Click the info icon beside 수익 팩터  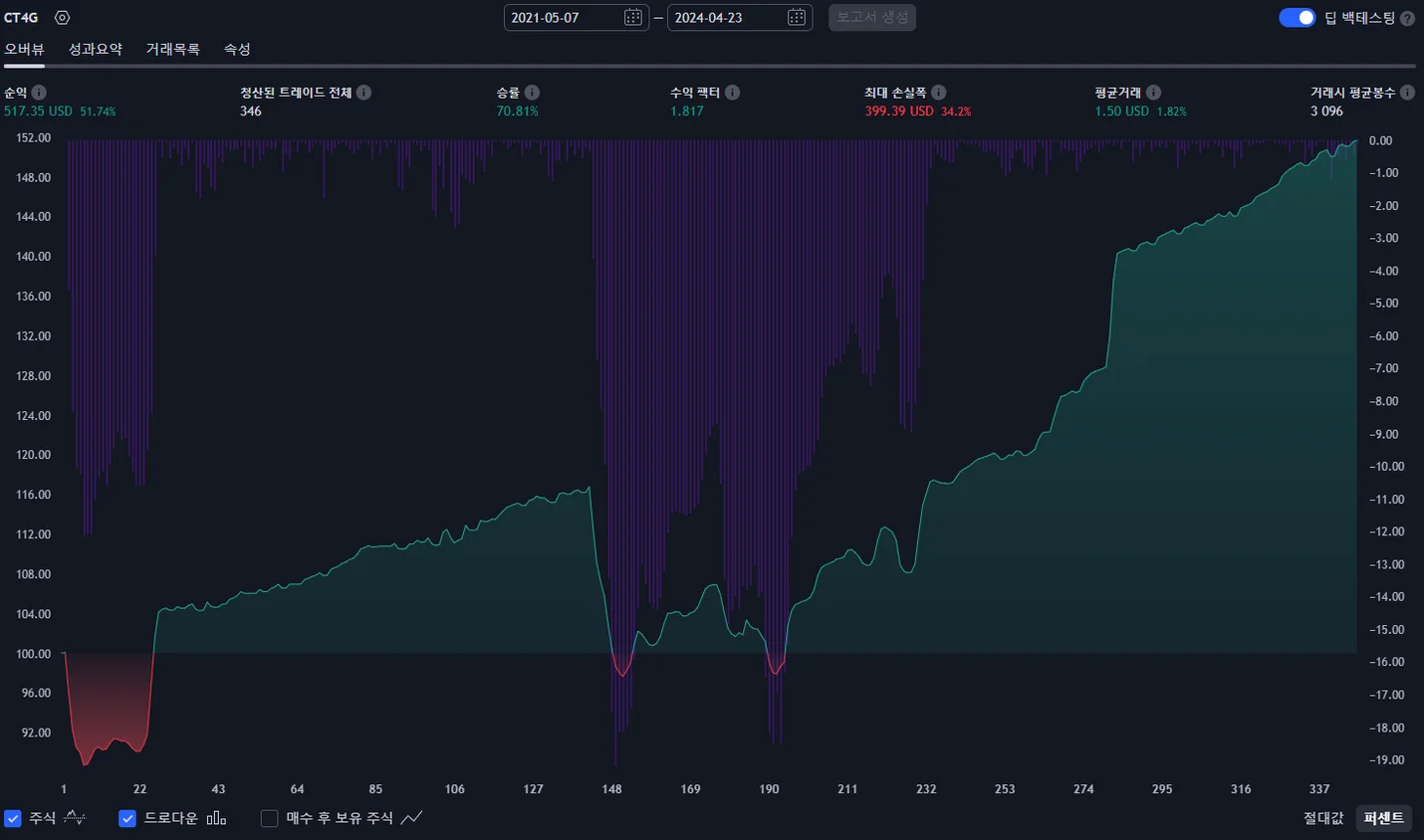pyautogui.click(x=732, y=93)
